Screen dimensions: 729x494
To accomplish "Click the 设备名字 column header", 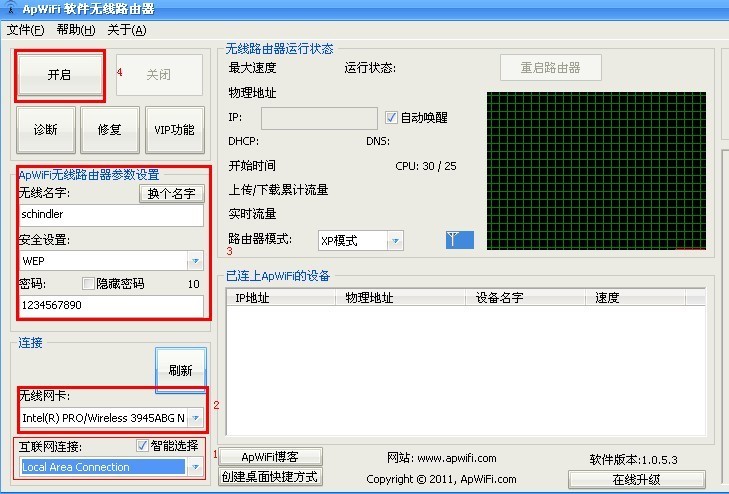I will (x=525, y=297).
